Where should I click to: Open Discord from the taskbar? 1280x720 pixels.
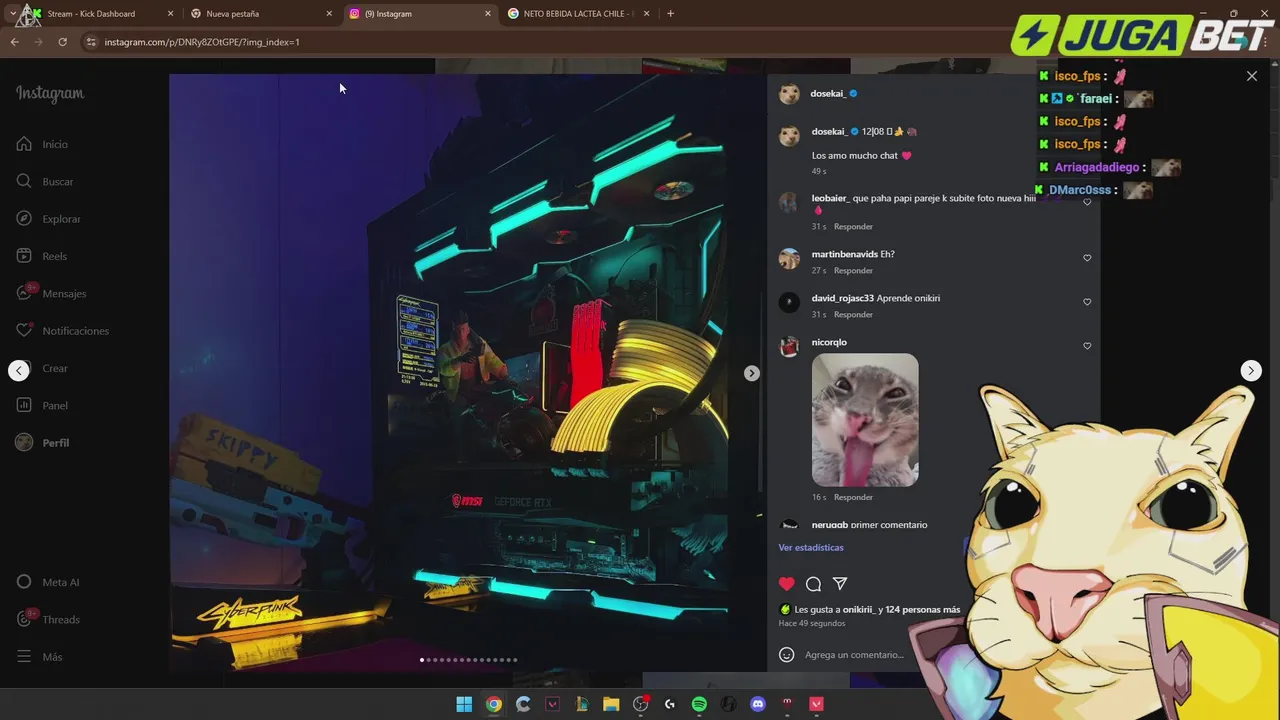(758, 704)
